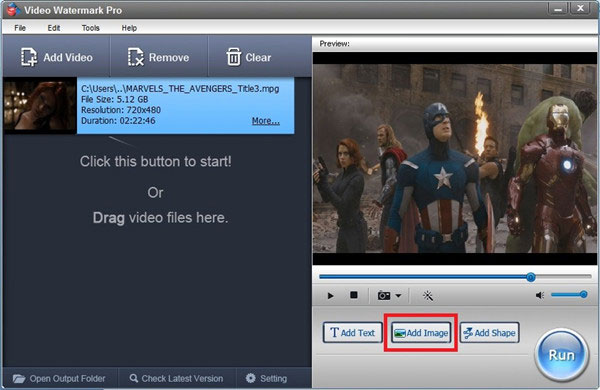Add a shape watermark
Viewport: 600px width, 390px height.
point(489,333)
